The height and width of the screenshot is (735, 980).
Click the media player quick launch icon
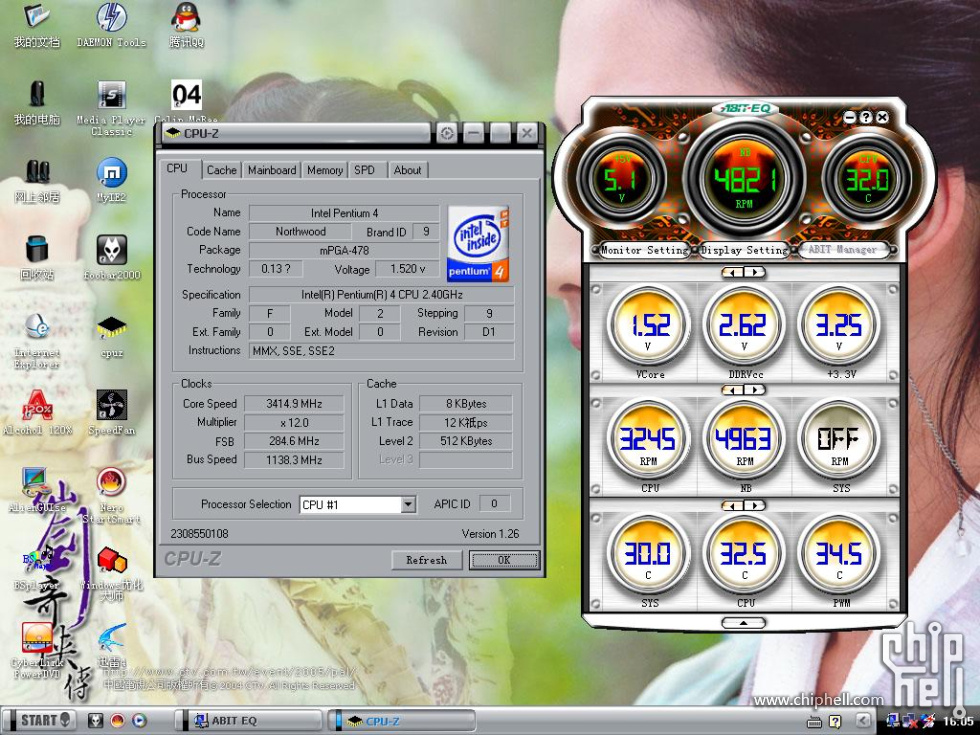pyautogui.click(x=139, y=721)
